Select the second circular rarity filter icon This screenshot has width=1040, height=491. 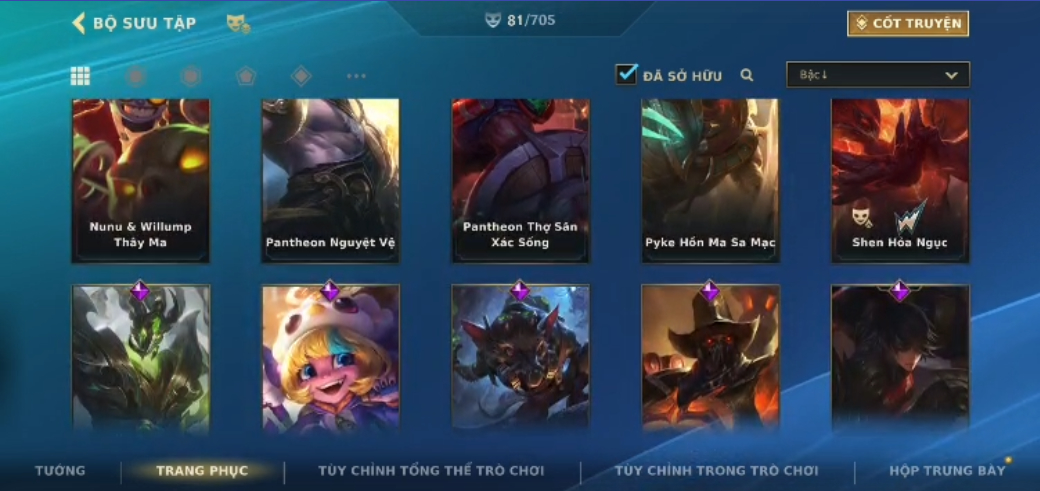[x=191, y=76]
